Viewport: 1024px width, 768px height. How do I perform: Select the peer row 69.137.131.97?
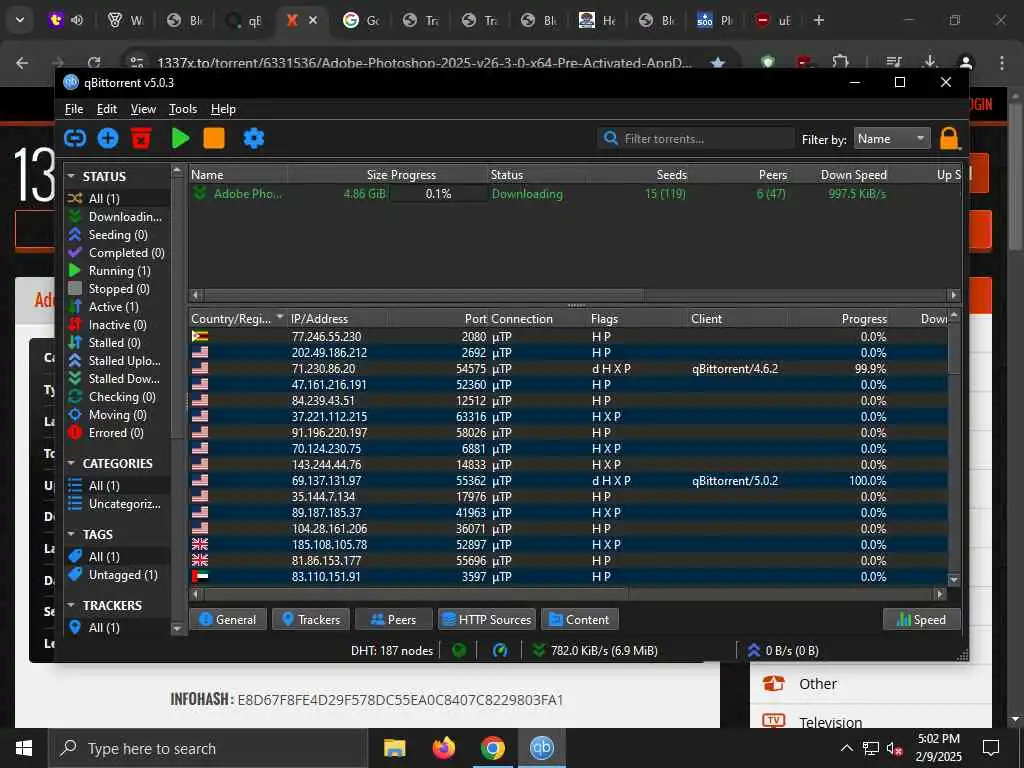[568, 481]
